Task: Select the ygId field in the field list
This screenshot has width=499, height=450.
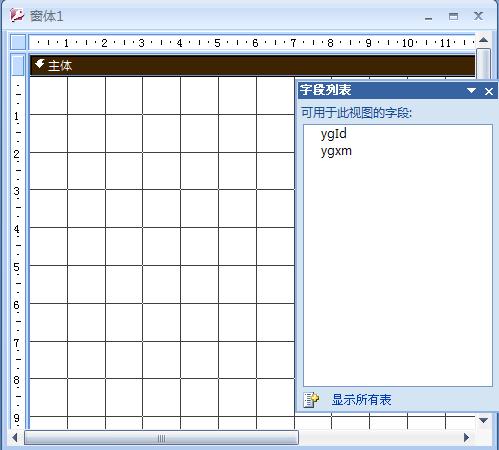Action: [x=334, y=134]
